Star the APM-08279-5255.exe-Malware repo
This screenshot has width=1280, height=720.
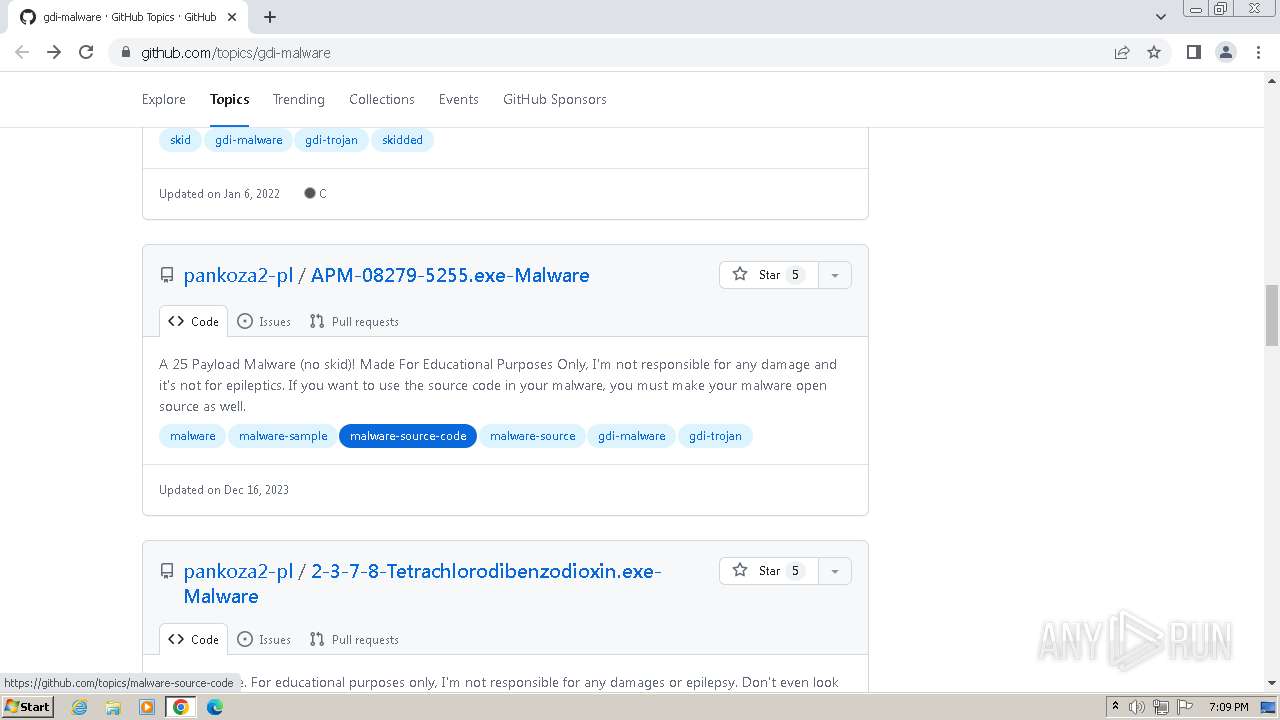coord(768,275)
